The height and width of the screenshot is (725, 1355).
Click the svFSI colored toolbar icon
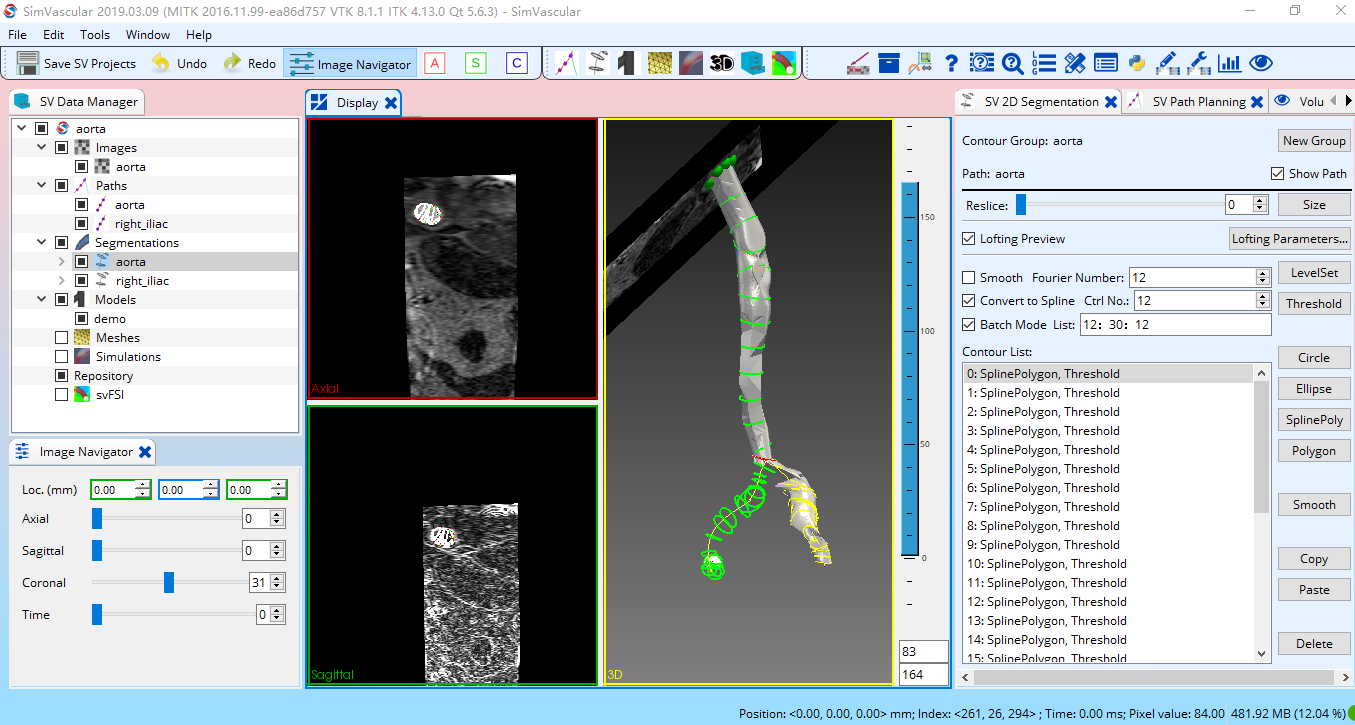point(784,63)
